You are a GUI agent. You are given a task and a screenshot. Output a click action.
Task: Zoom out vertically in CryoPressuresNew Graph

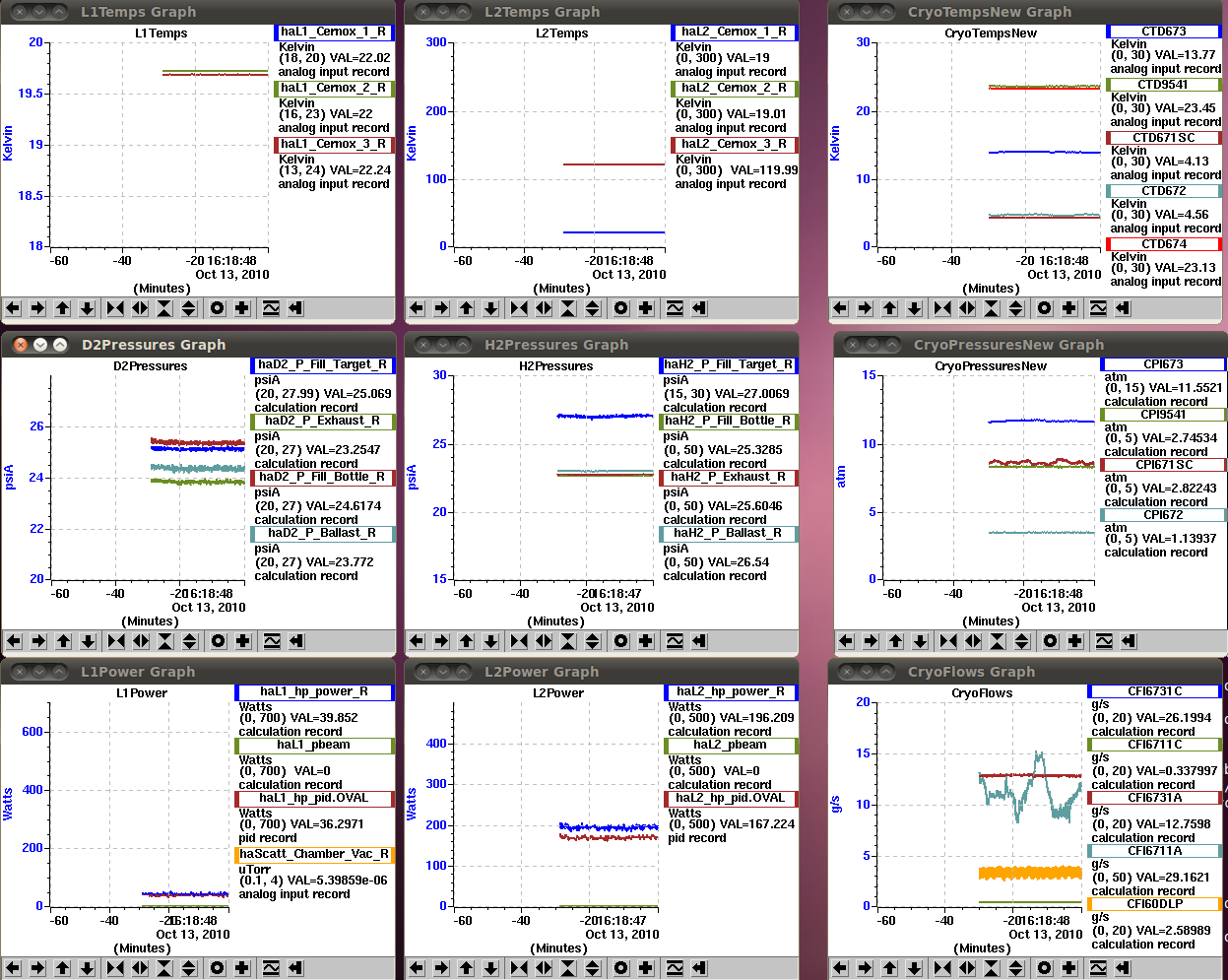[1022, 641]
